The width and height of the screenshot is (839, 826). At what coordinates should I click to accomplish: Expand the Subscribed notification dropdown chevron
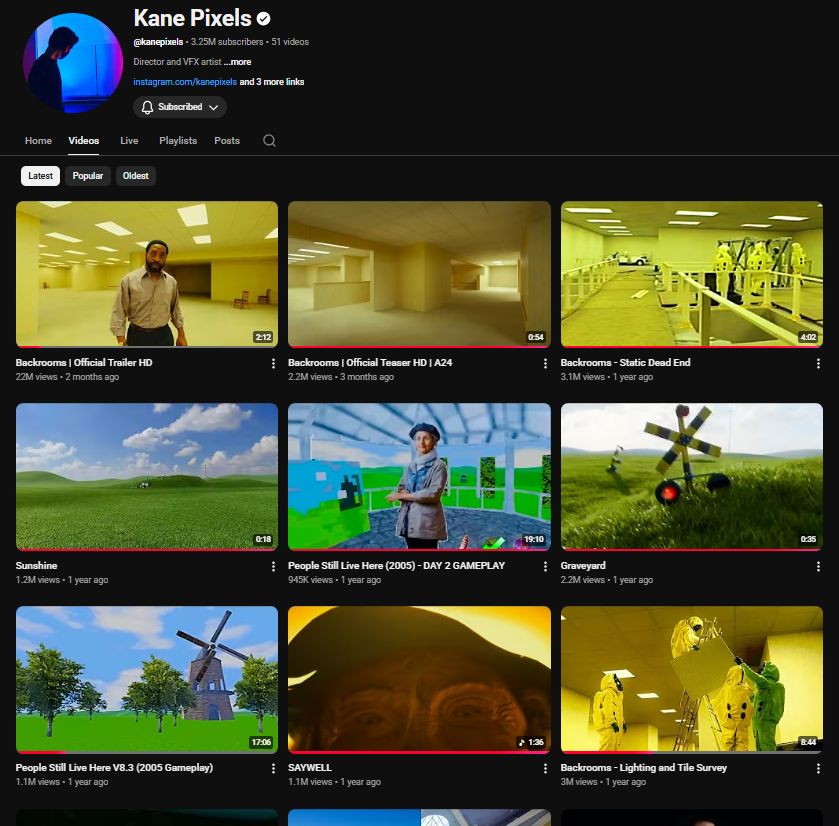[x=213, y=108]
